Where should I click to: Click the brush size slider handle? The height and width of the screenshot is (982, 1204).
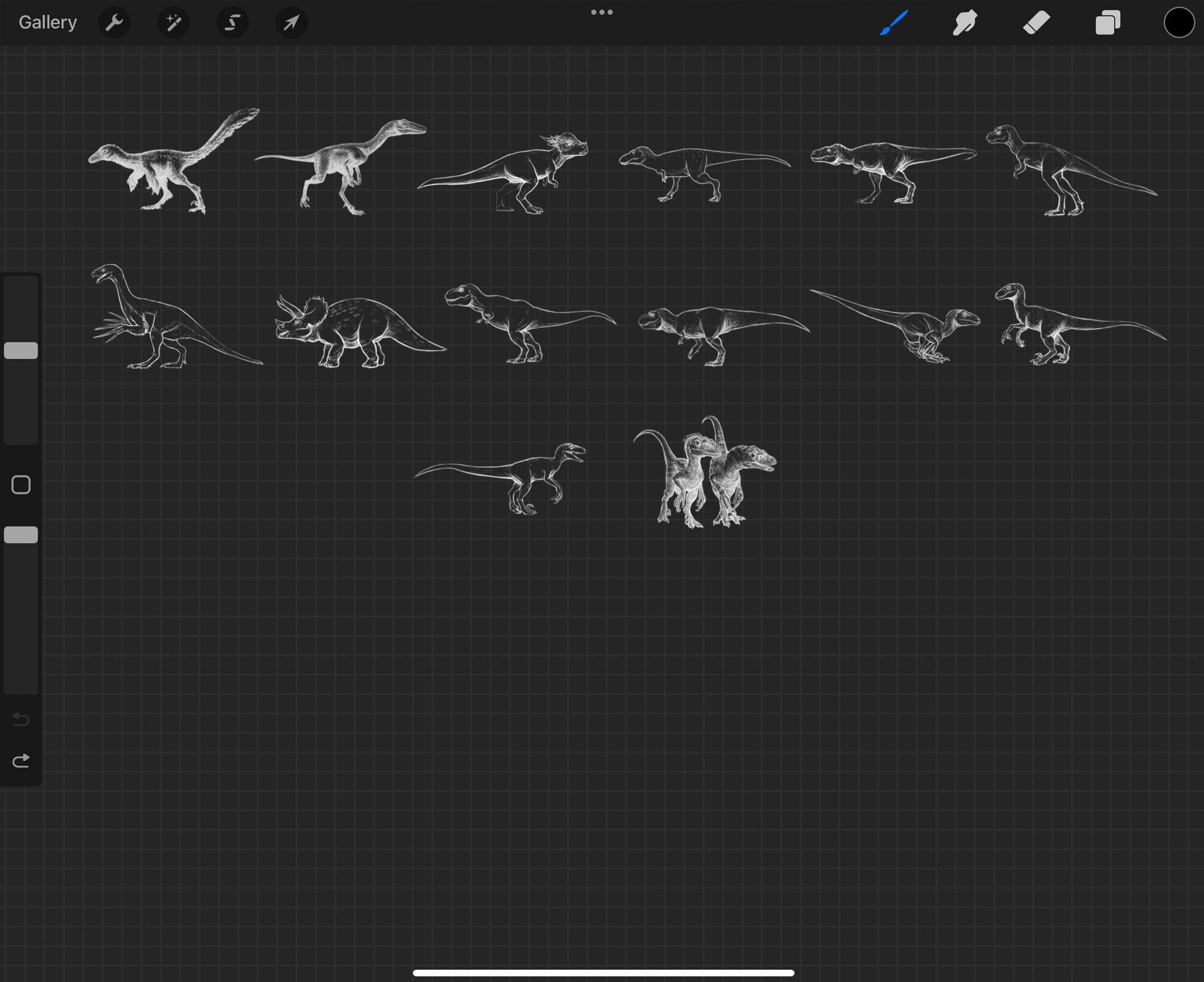[21, 351]
